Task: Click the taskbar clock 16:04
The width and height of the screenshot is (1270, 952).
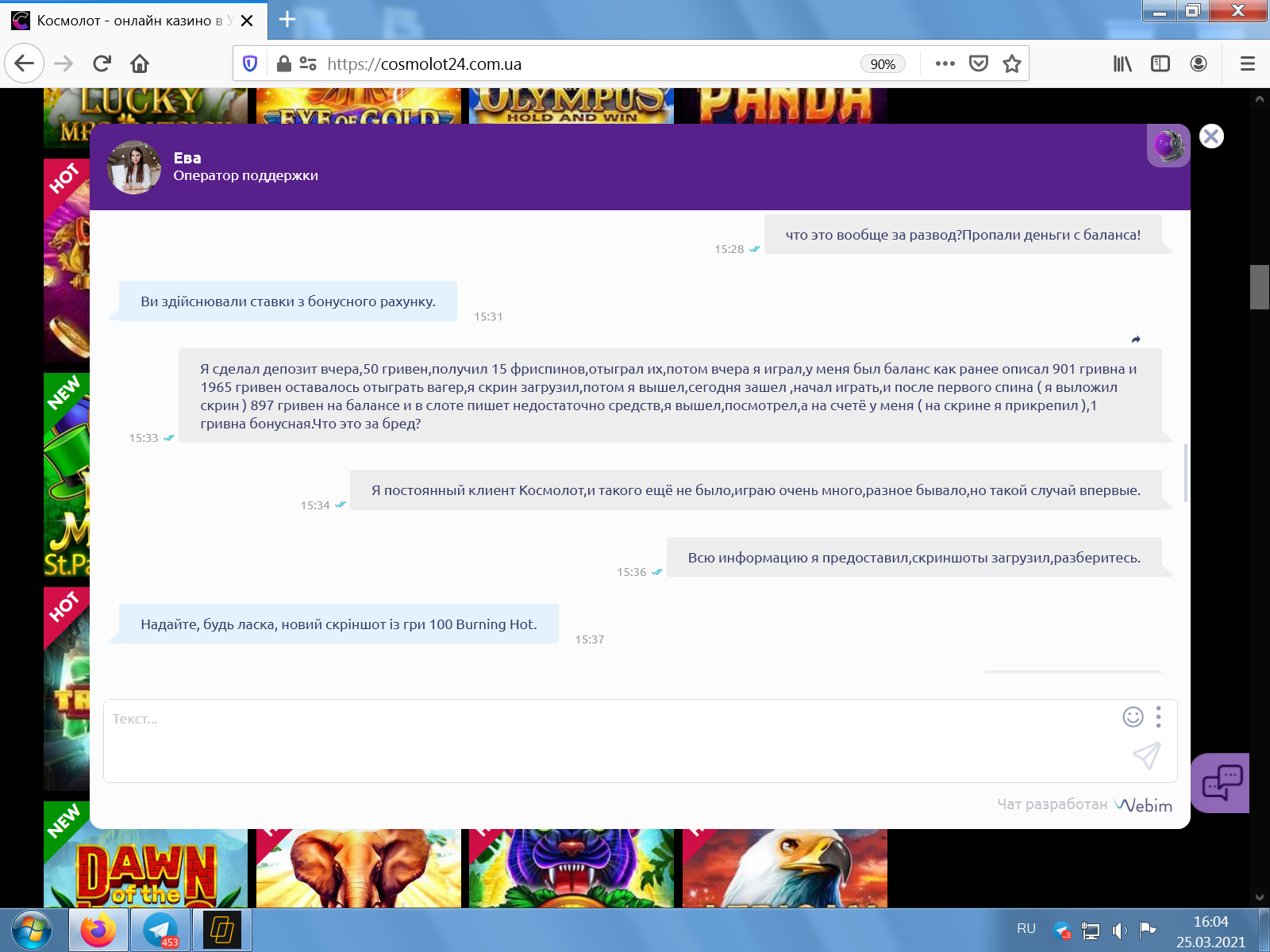Action: coord(1210,922)
